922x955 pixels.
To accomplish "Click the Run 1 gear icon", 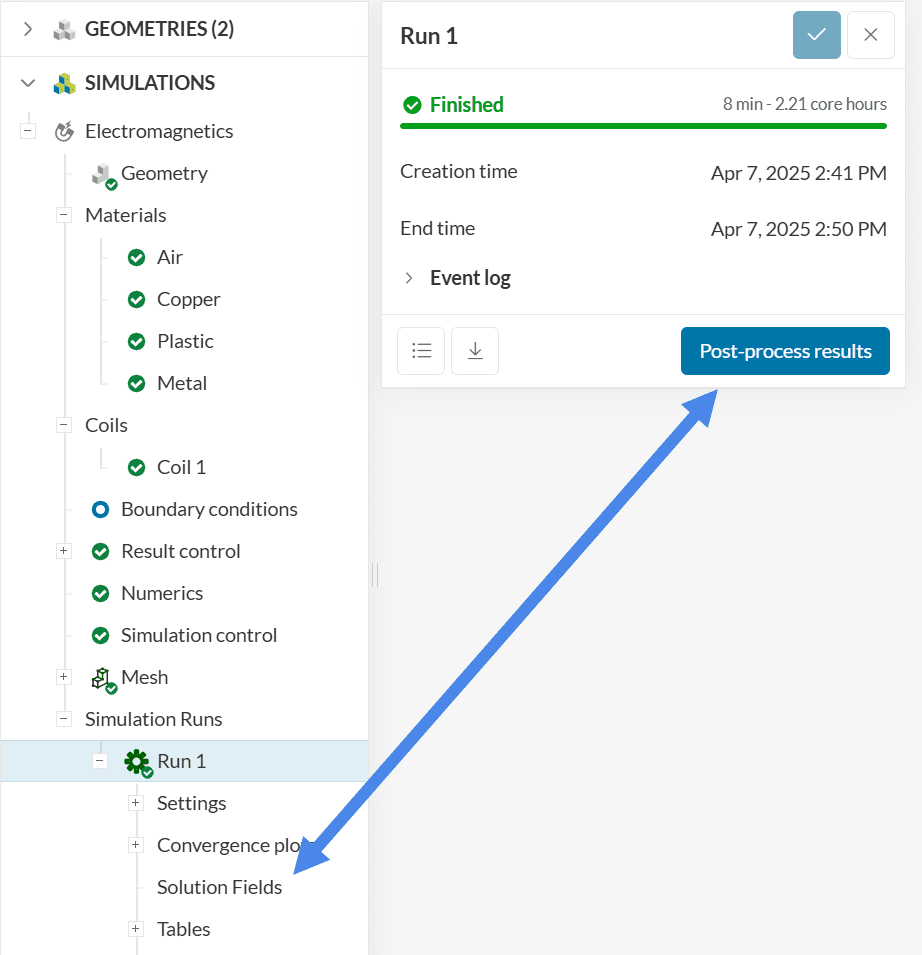I will (x=136, y=762).
